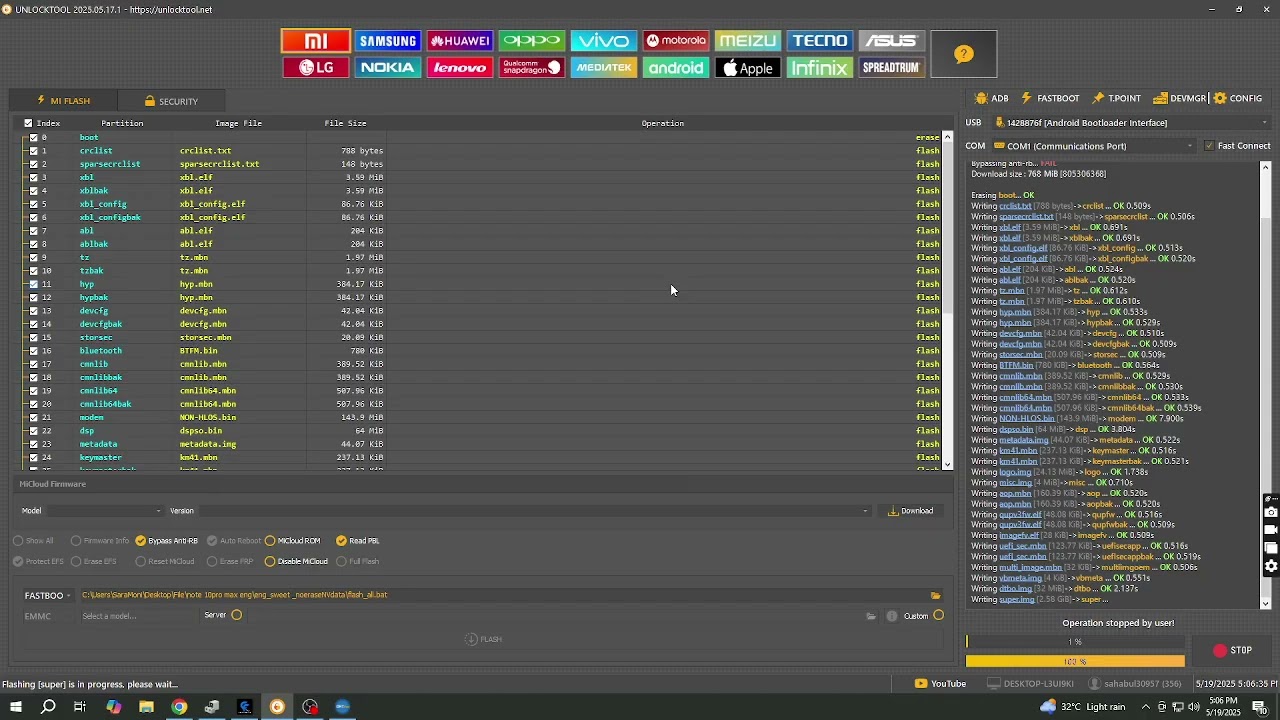This screenshot has width=1280, height=720.
Task: Select the Mi (Xiaomi) brand logo
Action: point(316,41)
